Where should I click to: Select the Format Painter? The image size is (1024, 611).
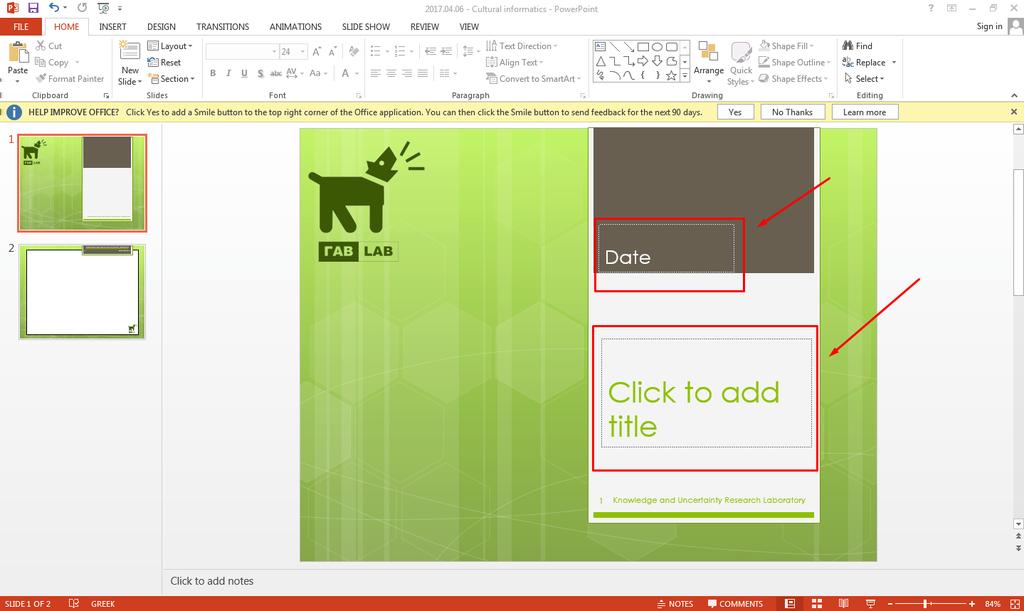(x=69, y=78)
